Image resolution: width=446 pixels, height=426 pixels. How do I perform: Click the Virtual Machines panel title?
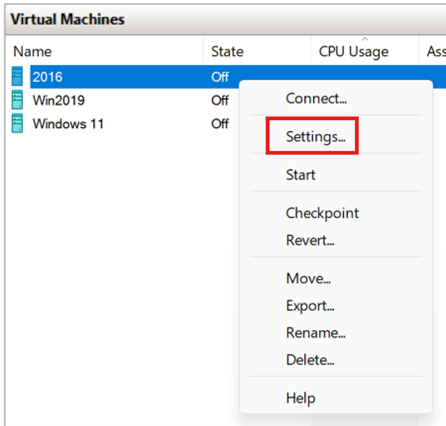point(67,19)
